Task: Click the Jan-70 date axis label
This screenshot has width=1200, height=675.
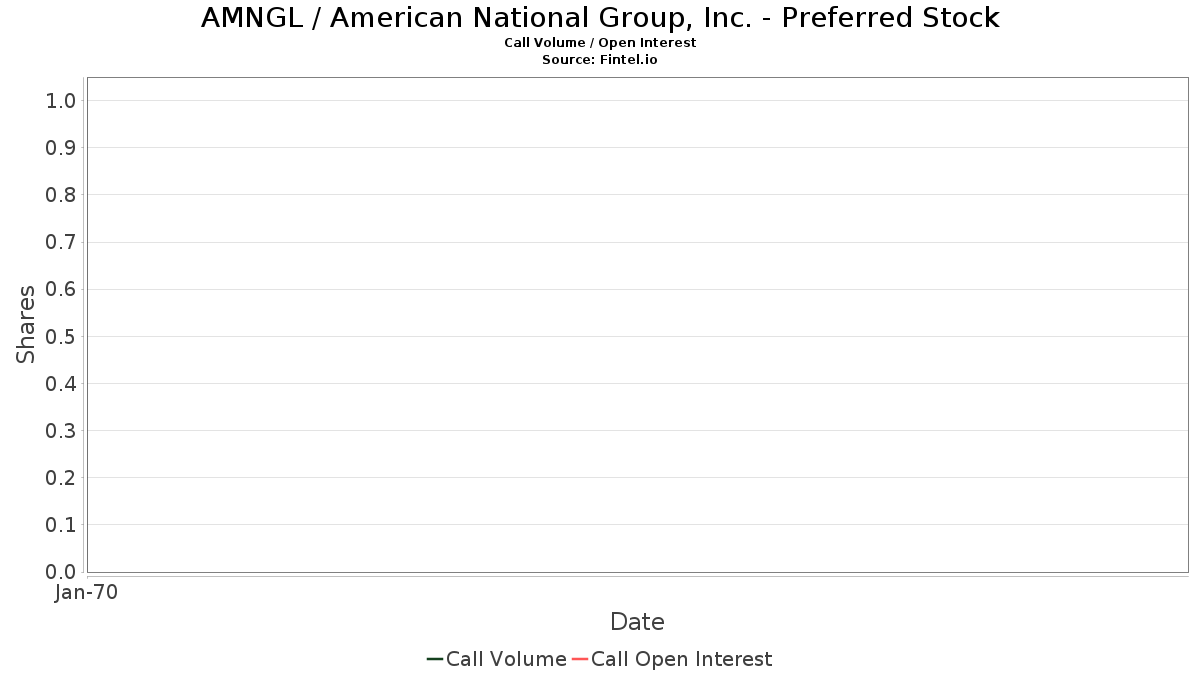Action: 87,592
